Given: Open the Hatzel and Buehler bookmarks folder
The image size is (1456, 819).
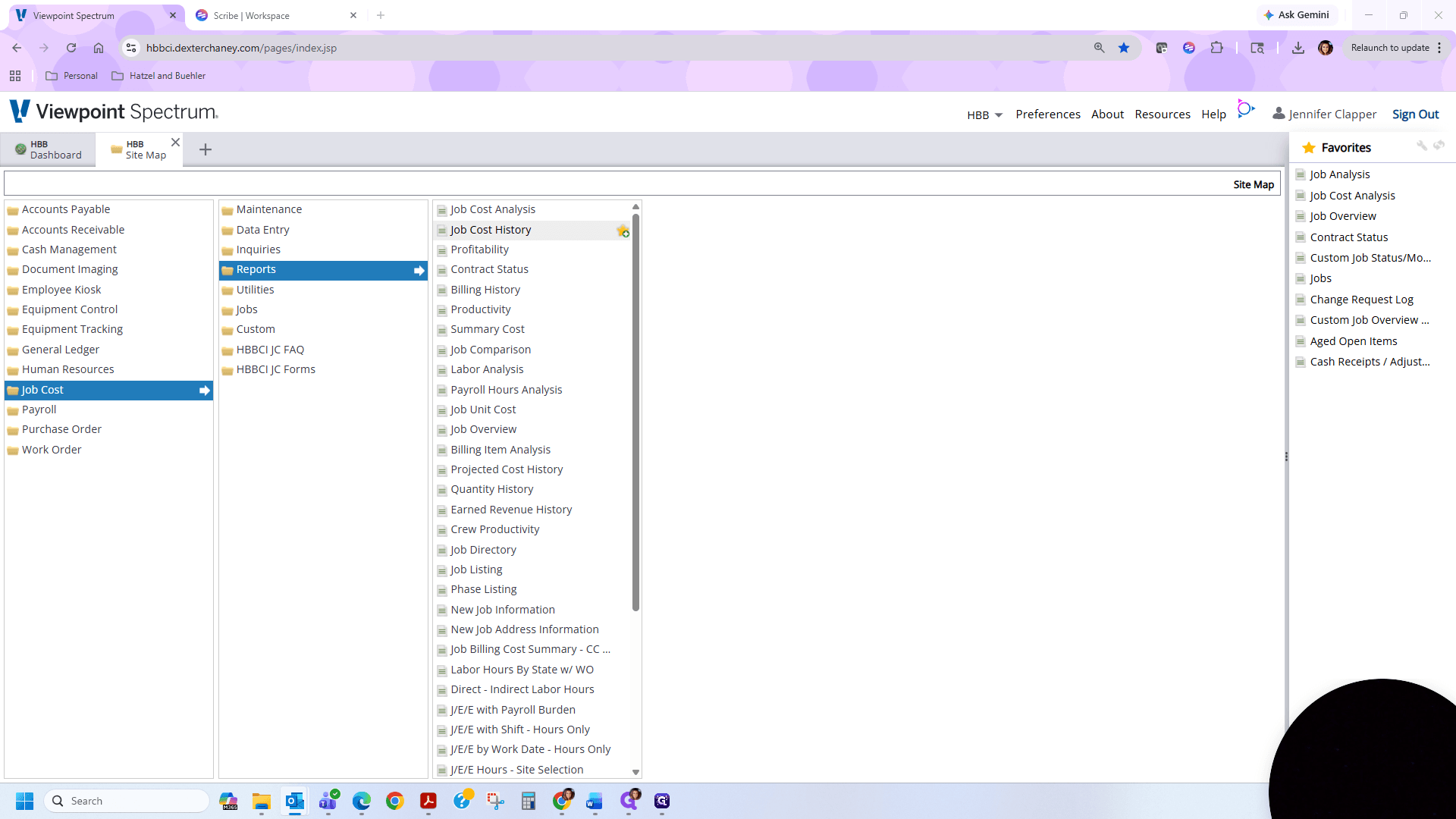Looking at the screenshot, I should point(158,76).
